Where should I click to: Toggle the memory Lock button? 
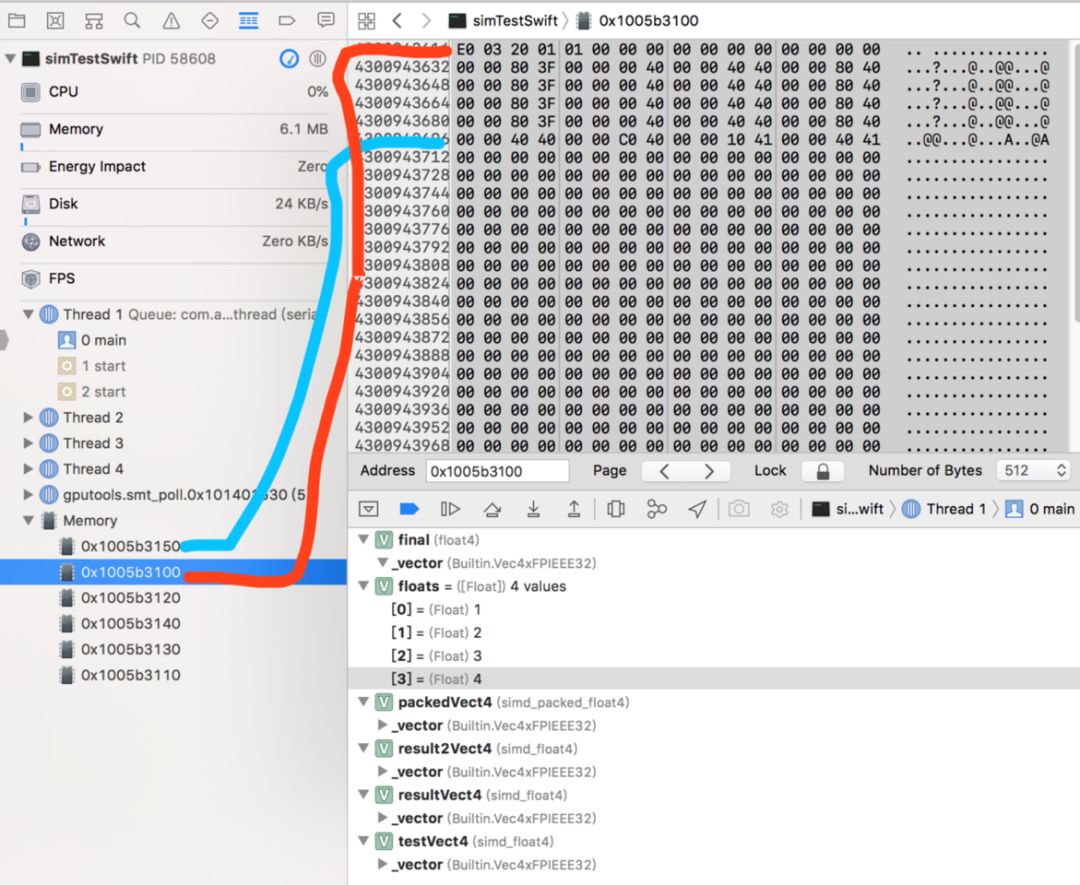(822, 471)
